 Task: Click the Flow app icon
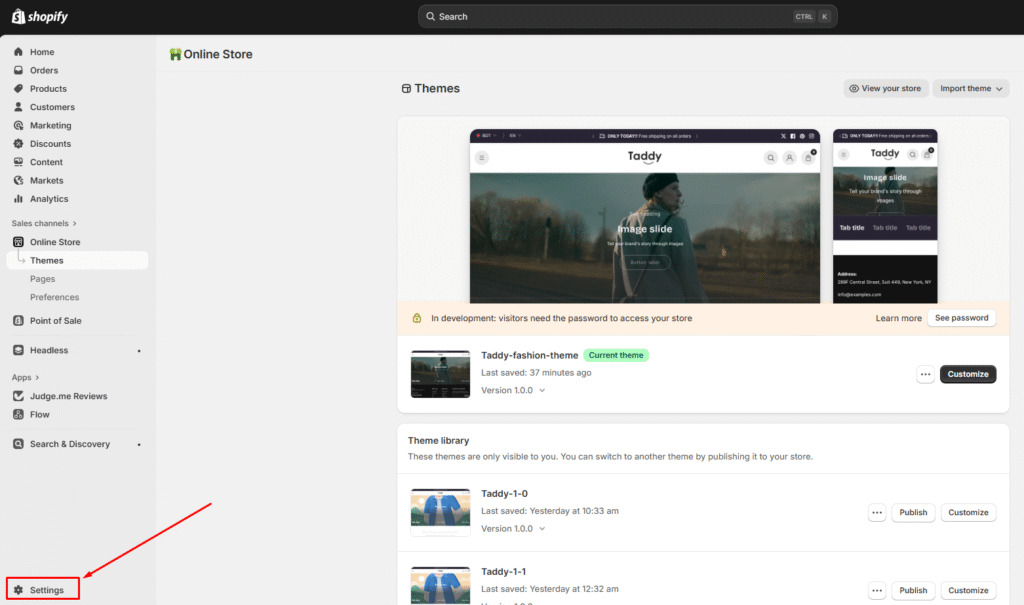coord(18,414)
